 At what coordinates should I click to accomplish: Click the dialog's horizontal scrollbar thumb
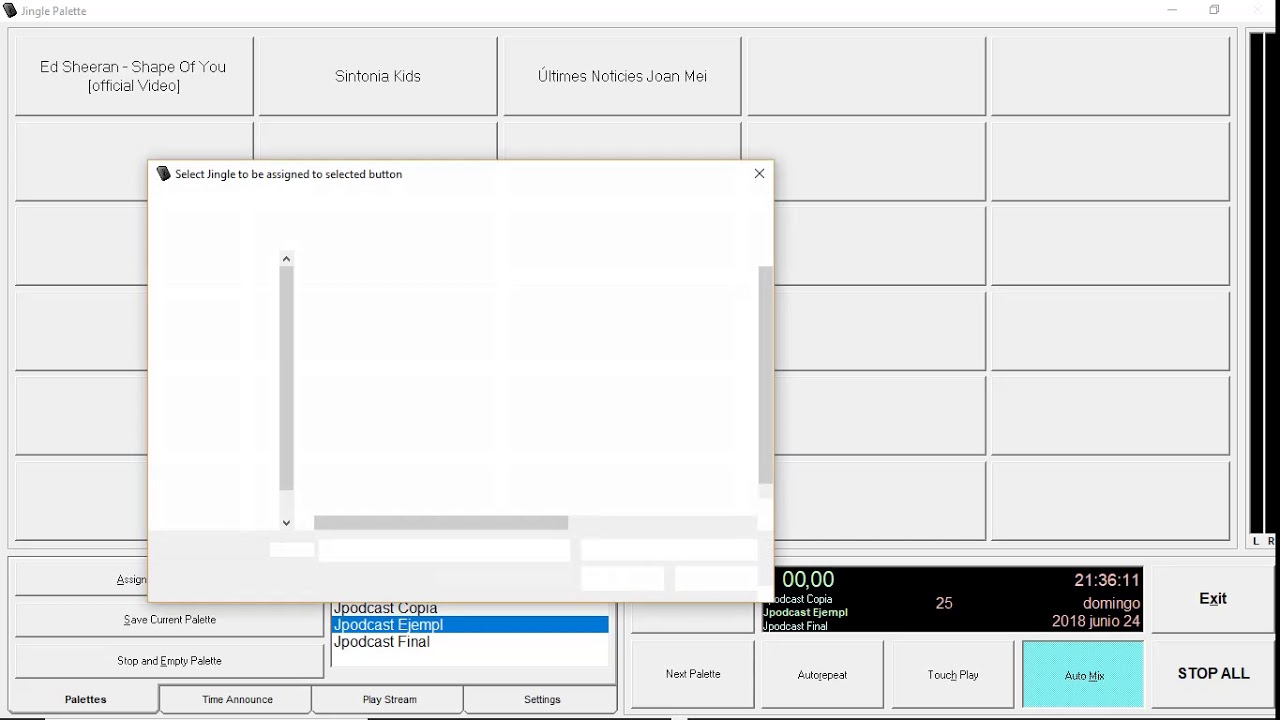coord(441,523)
